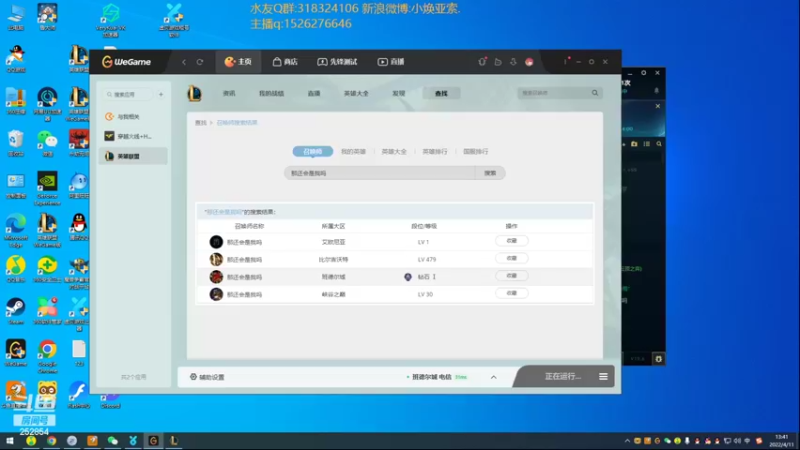800x450 pixels.
Task: Open the 查找 sub-tab
Action: click(441, 93)
